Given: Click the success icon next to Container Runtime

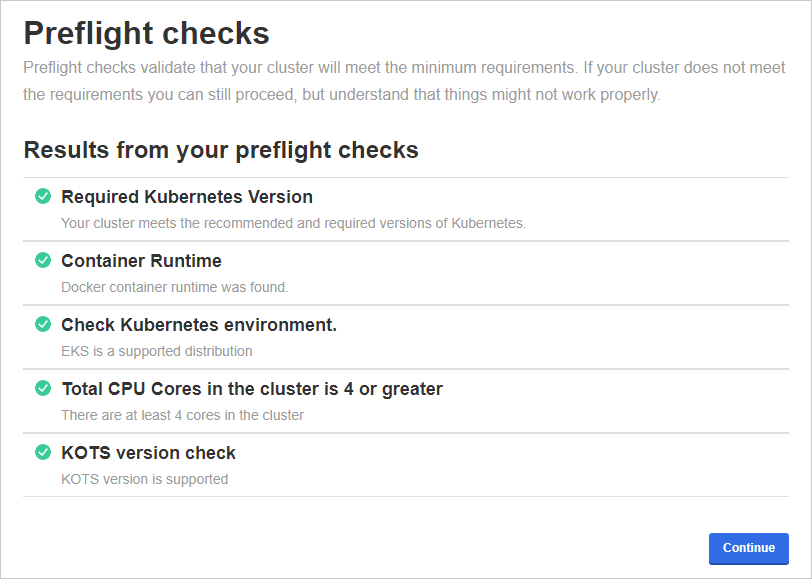Looking at the screenshot, I should (x=42, y=260).
